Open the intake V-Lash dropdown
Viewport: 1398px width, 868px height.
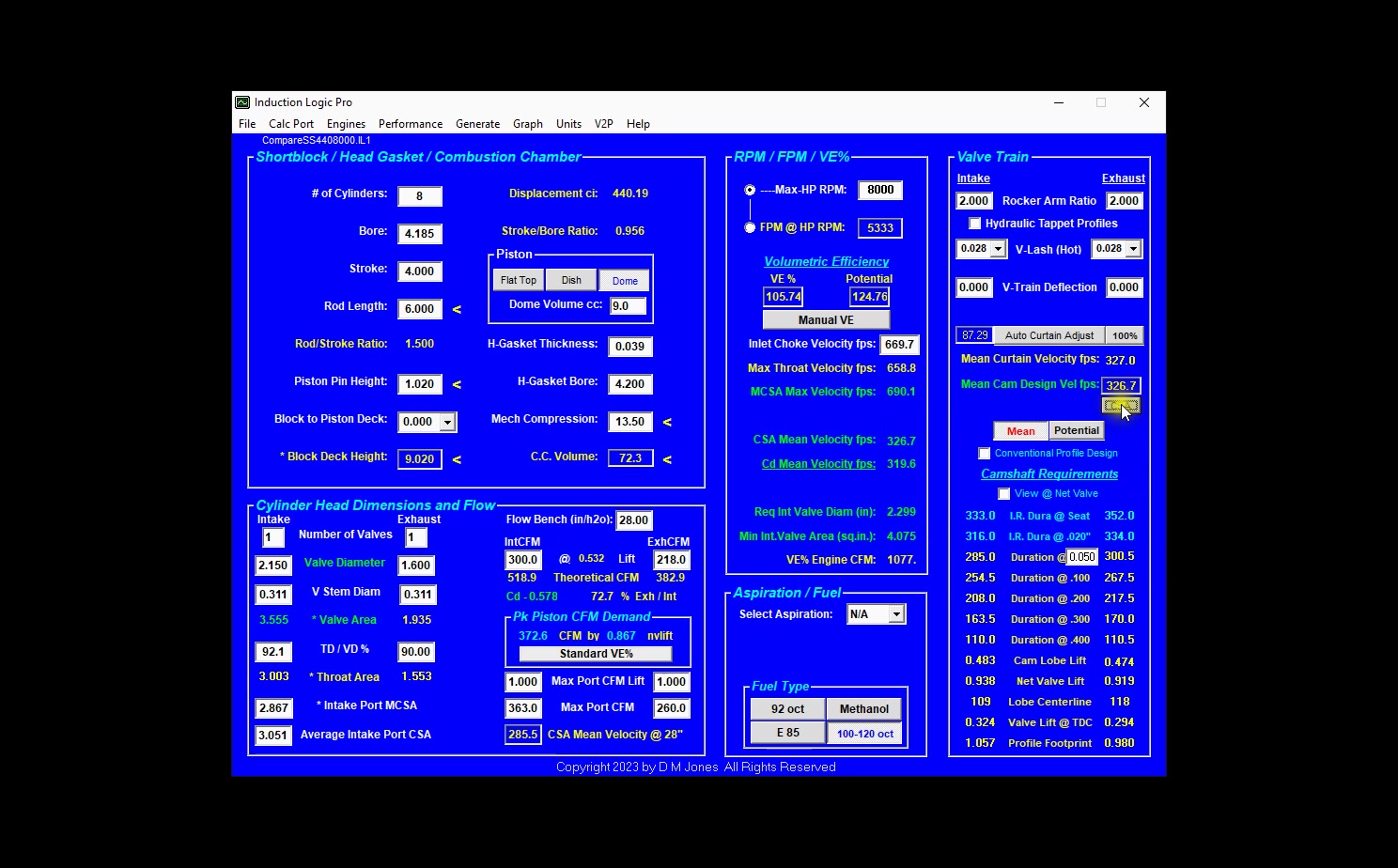tap(998, 249)
